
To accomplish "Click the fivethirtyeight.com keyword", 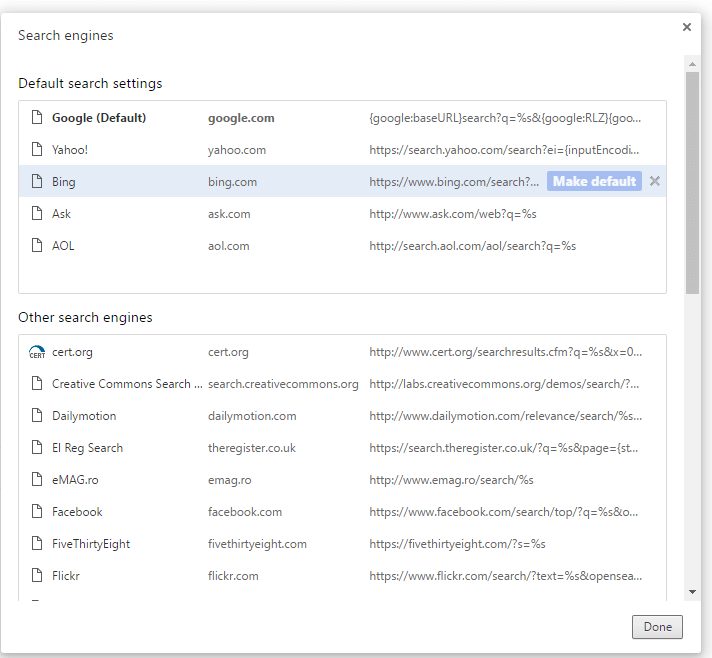I will pos(257,544).
